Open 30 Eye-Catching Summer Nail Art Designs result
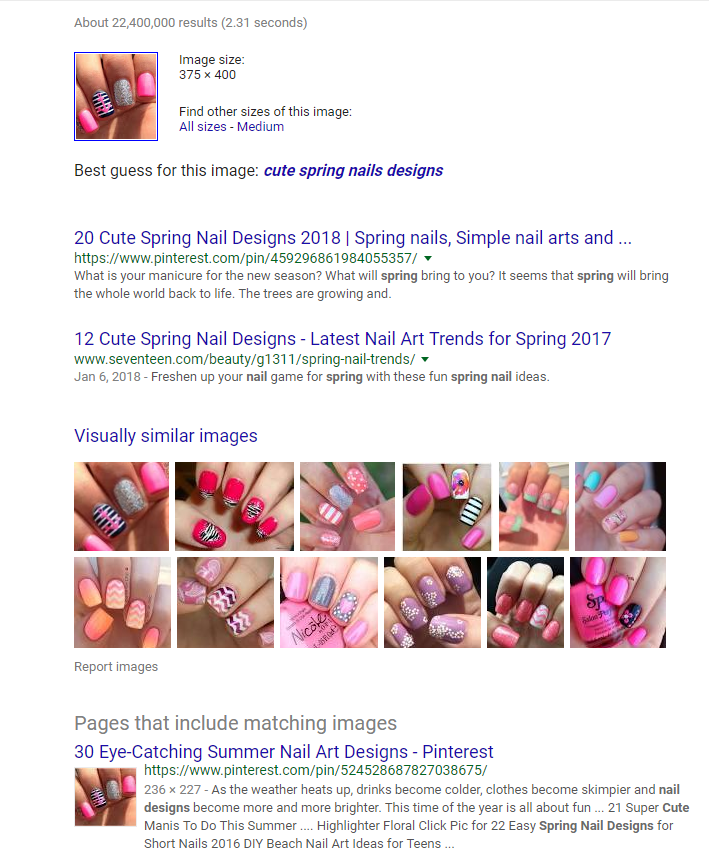The width and height of the screenshot is (709, 862). (284, 752)
